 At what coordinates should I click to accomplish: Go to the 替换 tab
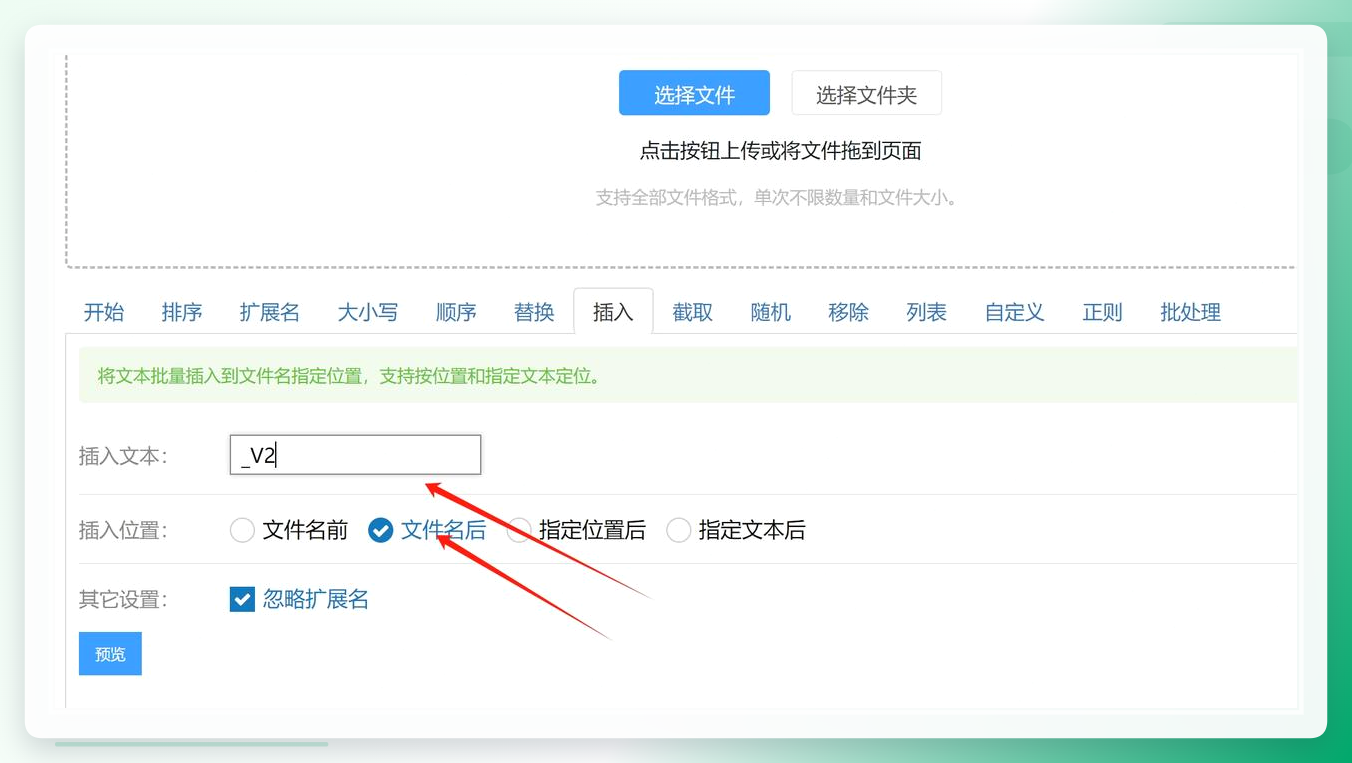tap(534, 312)
